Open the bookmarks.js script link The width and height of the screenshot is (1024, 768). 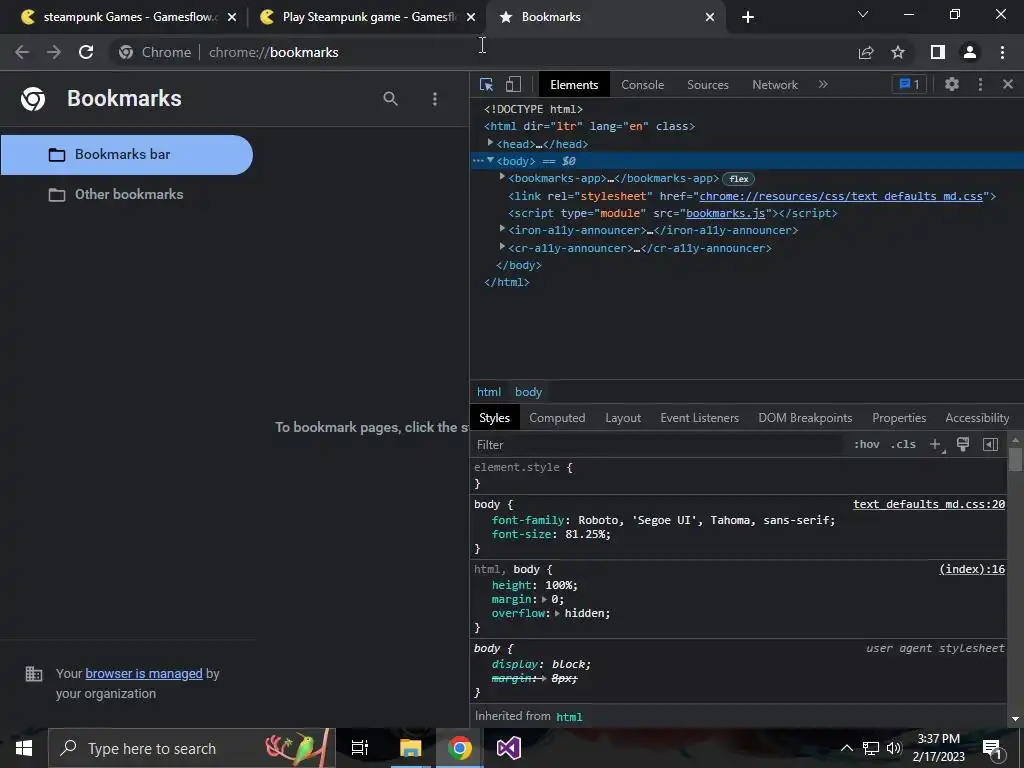click(726, 213)
